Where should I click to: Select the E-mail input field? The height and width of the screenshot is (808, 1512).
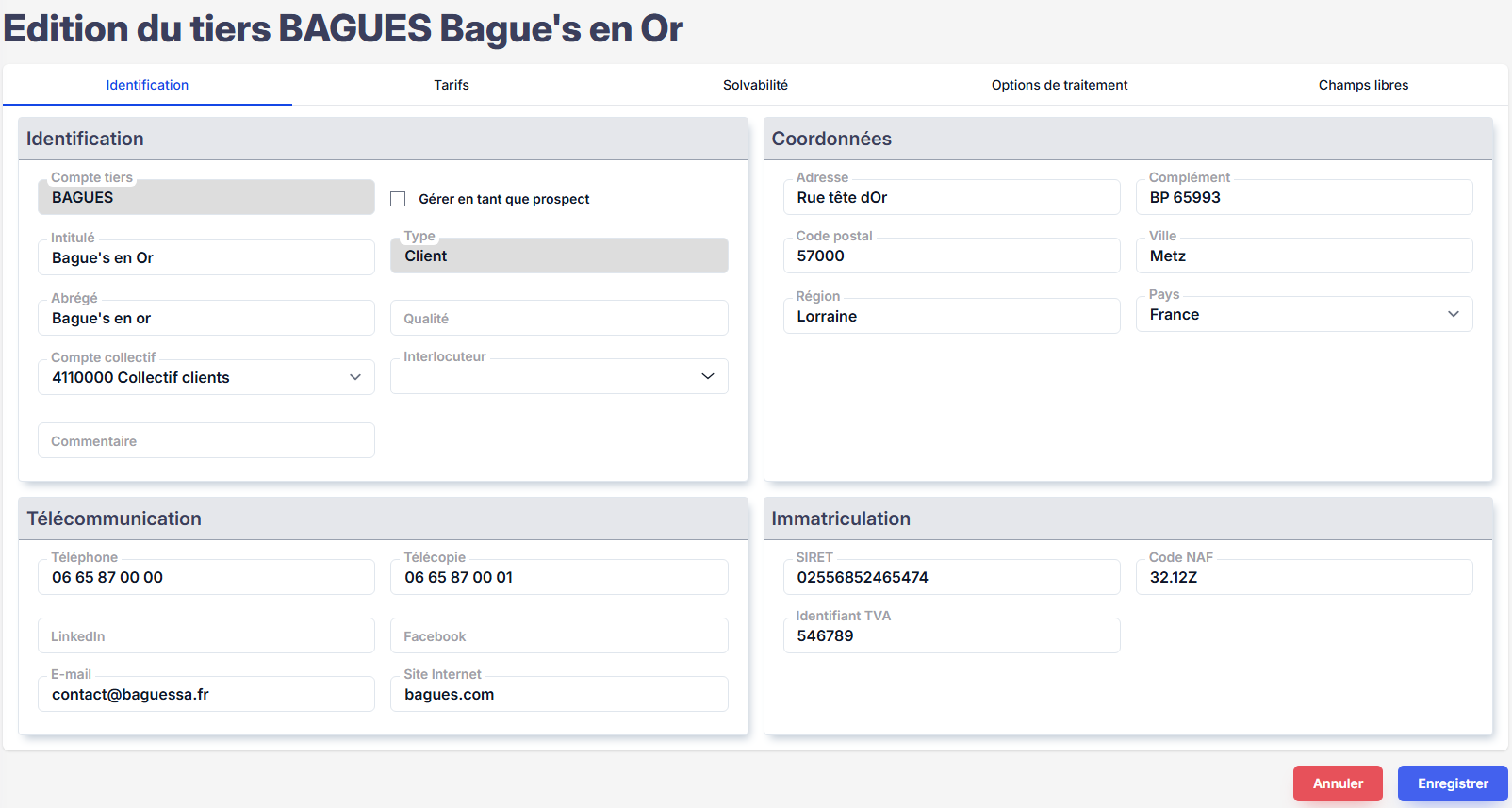[x=205, y=694]
